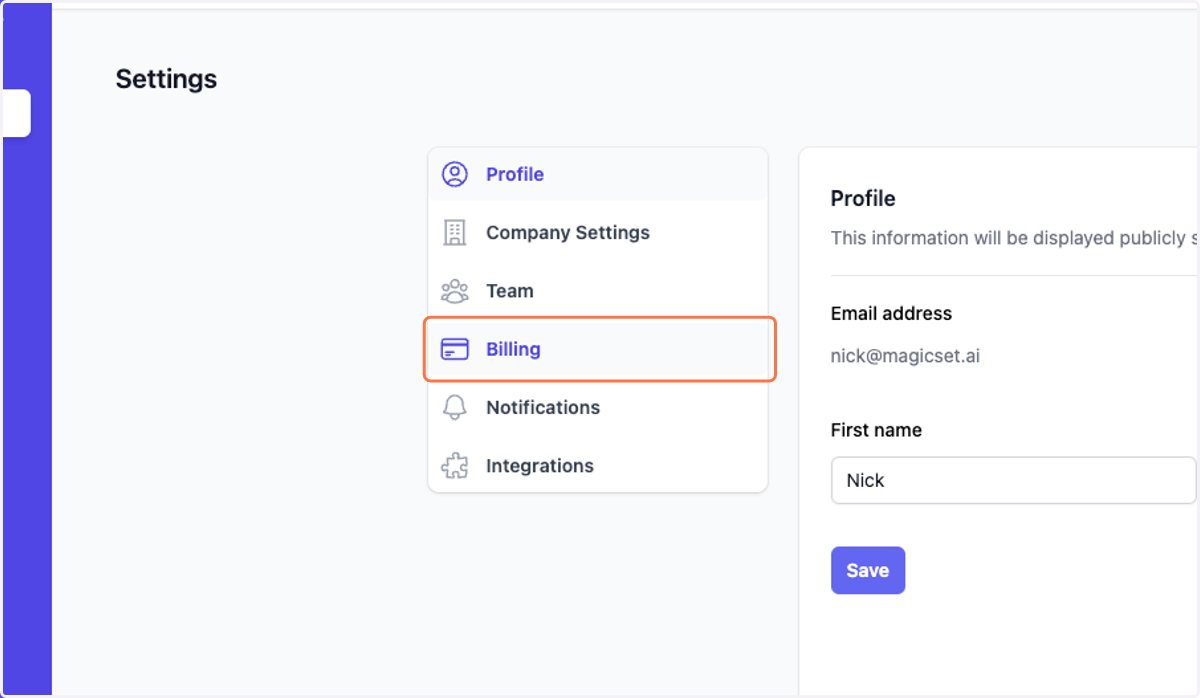Viewport: 1200px width, 698px height.
Task: Open the Profile settings tab
Action: click(598, 174)
